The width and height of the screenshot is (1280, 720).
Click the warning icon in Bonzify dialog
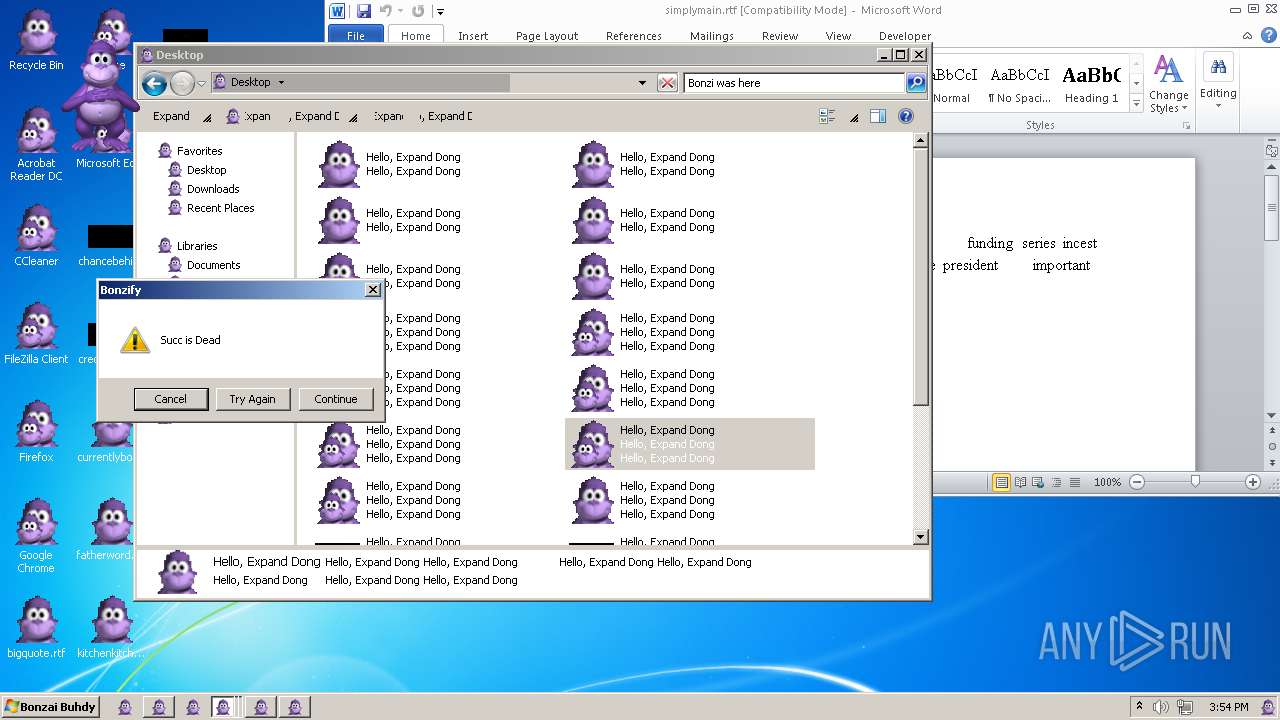tap(135, 340)
